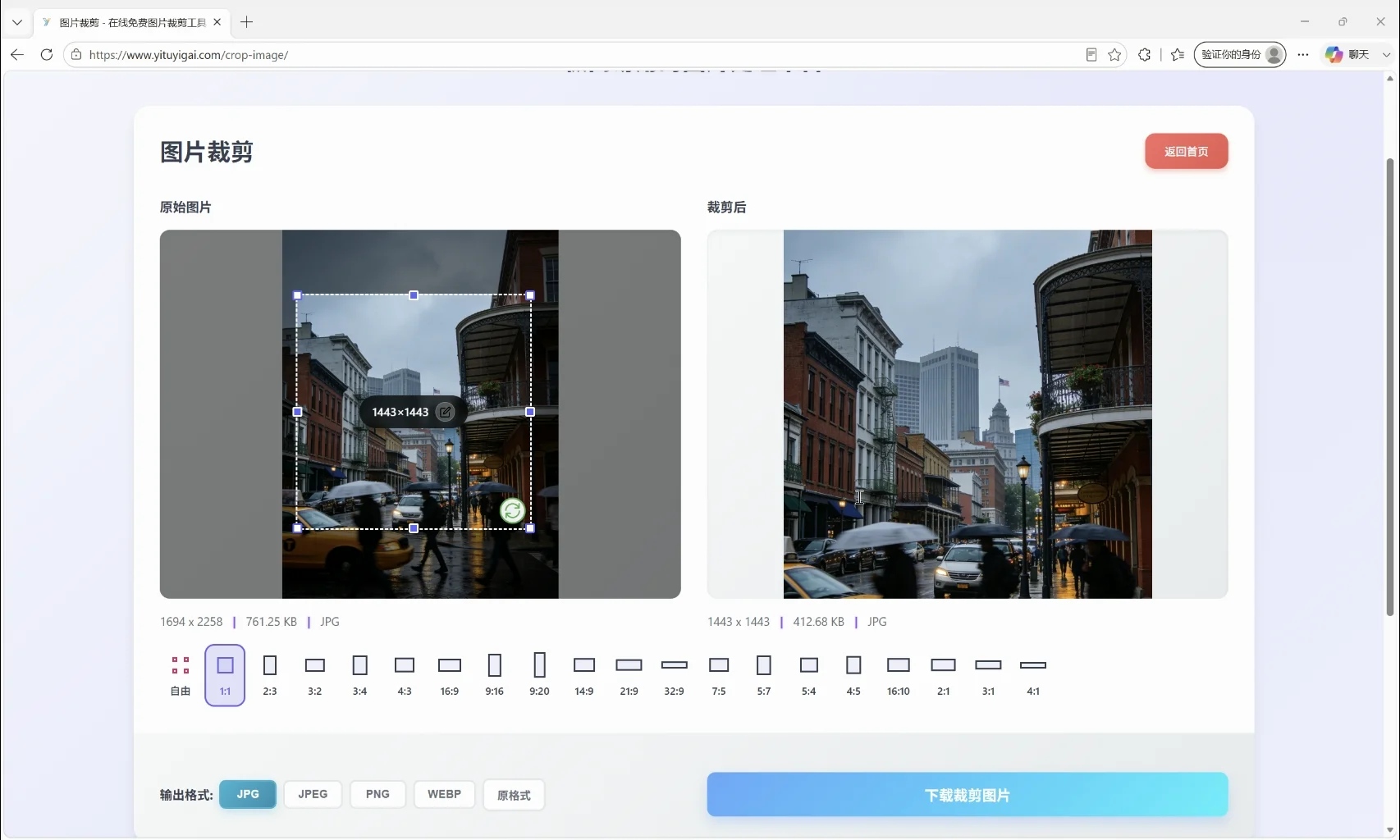Open a new browser tab
The width and height of the screenshot is (1400, 840).
coord(246,22)
